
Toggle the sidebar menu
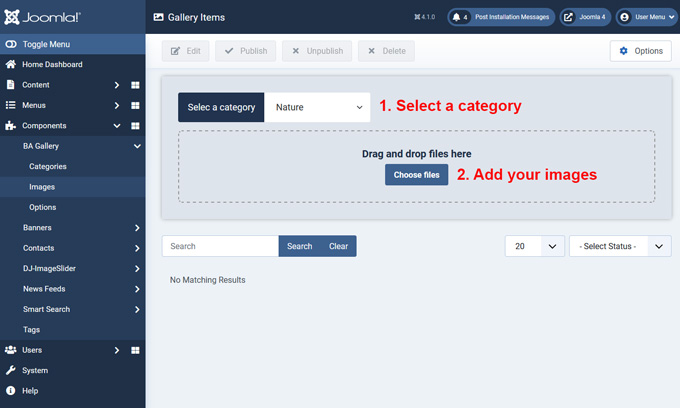click(72, 44)
